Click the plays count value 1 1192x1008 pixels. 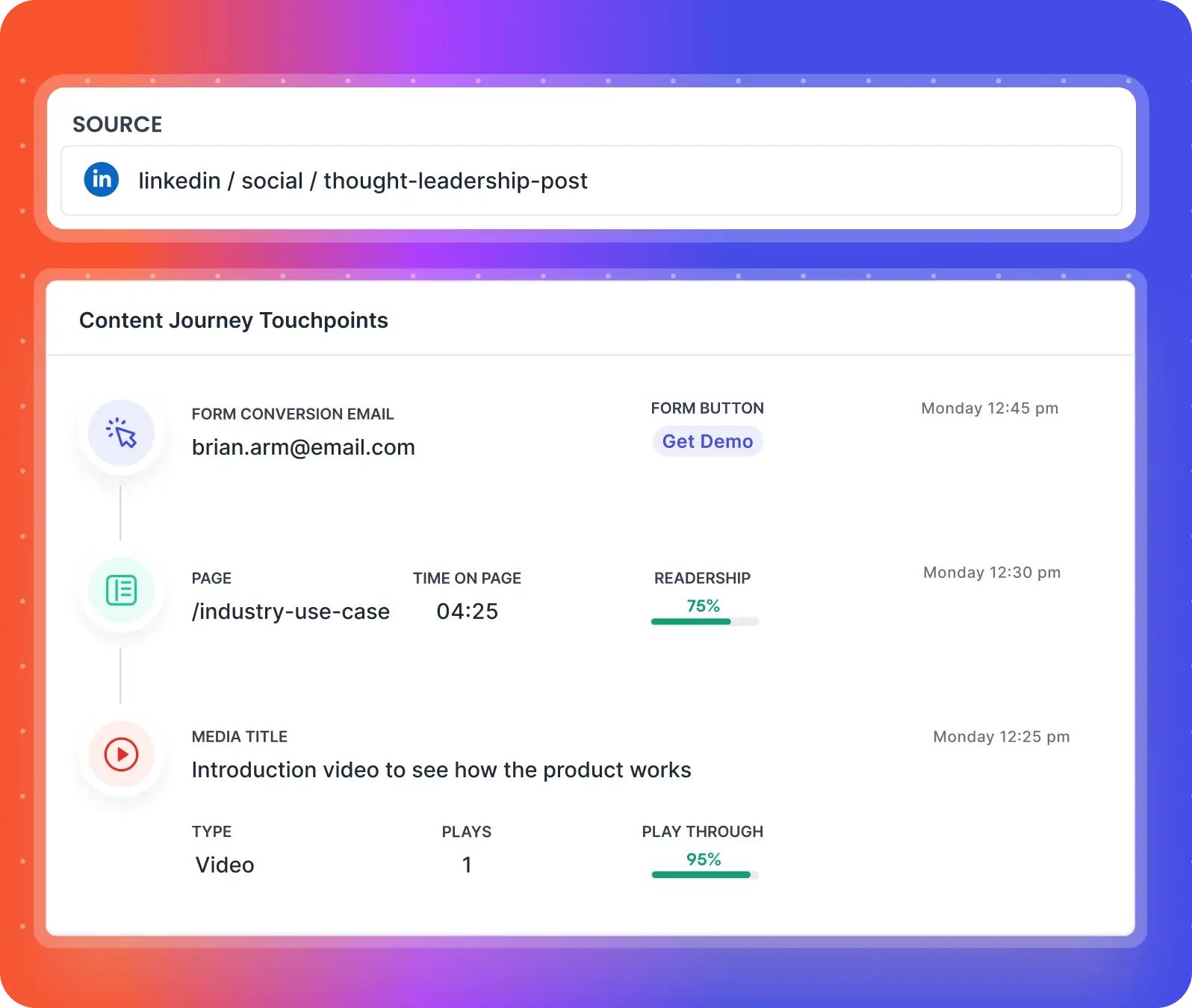(467, 865)
